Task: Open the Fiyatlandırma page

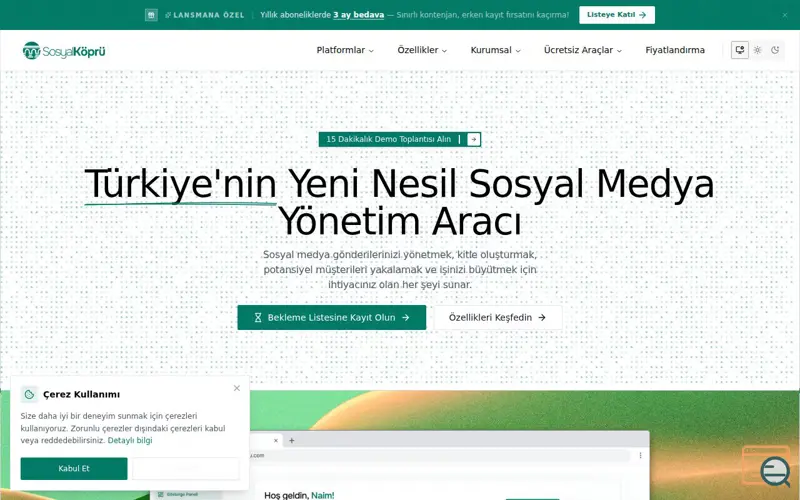Action: 674,50
